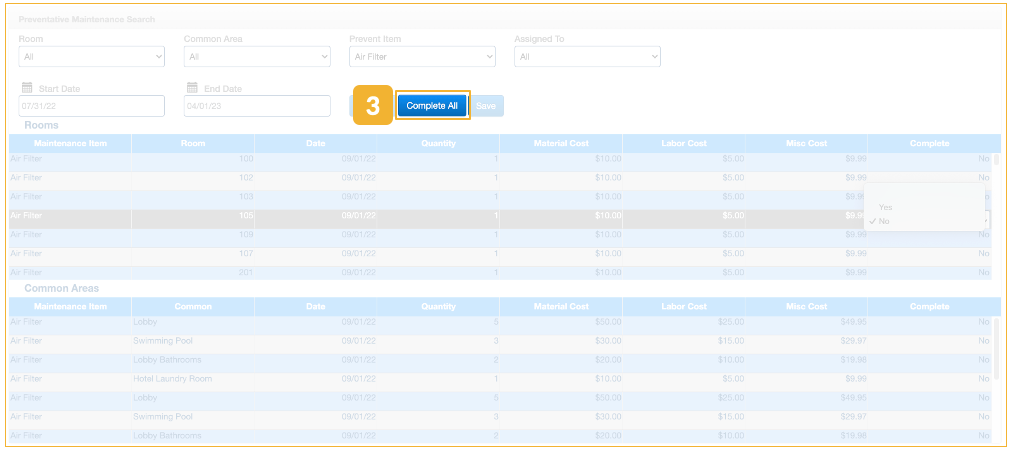Viewport: 1010px width, 450px height.
Task: Open the Room filter dropdown
Action: [91, 57]
